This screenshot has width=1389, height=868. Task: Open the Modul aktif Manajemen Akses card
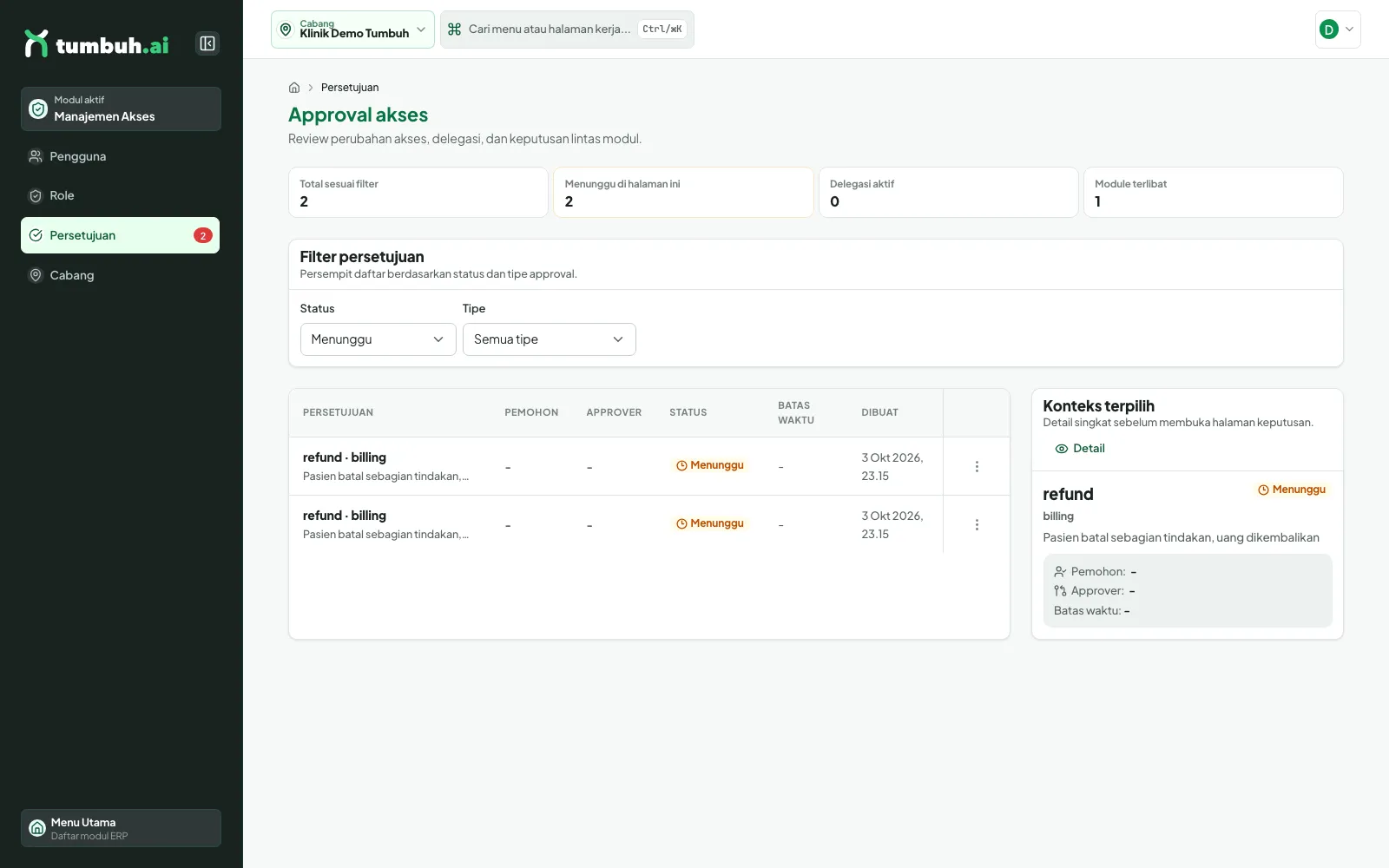[121, 108]
